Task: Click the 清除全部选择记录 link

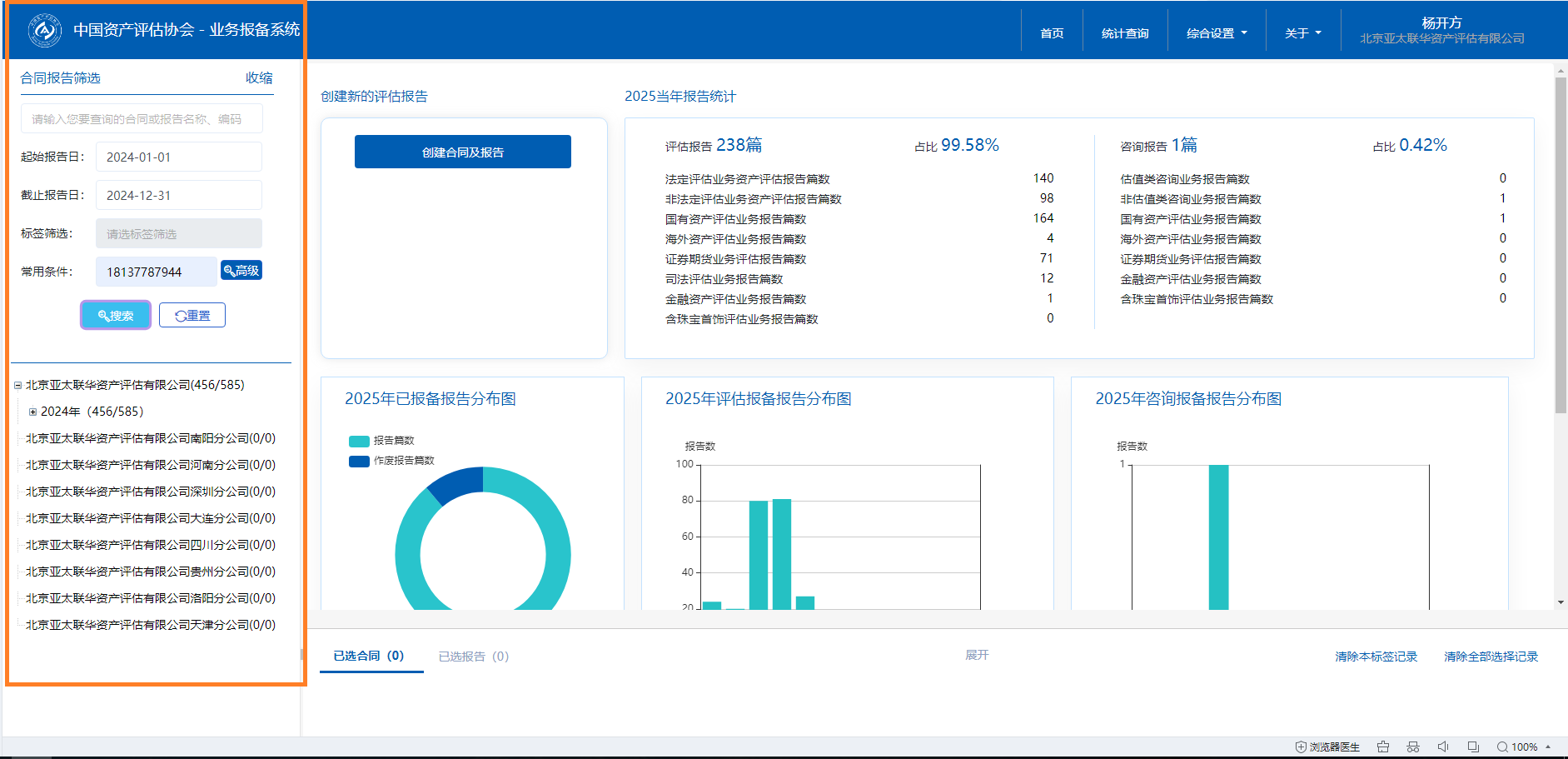Action: point(1491,657)
